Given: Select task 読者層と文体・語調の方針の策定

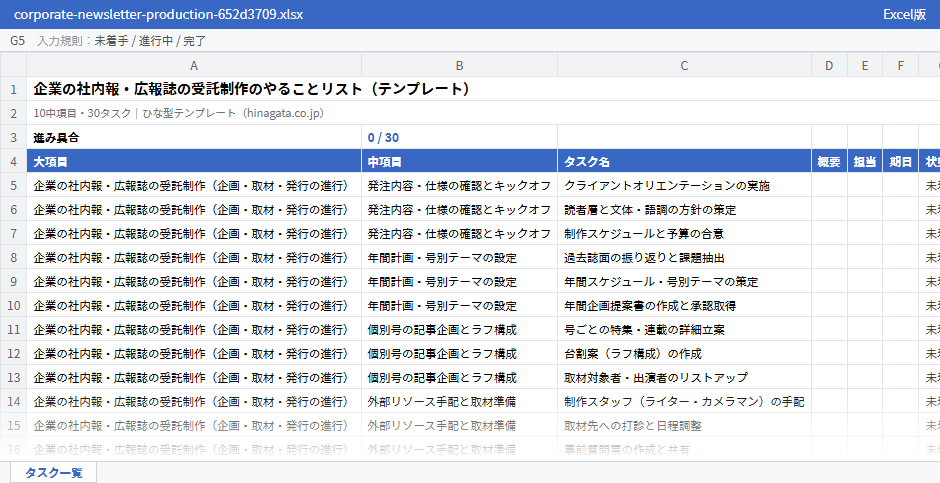Looking at the screenshot, I should tap(684, 209).
